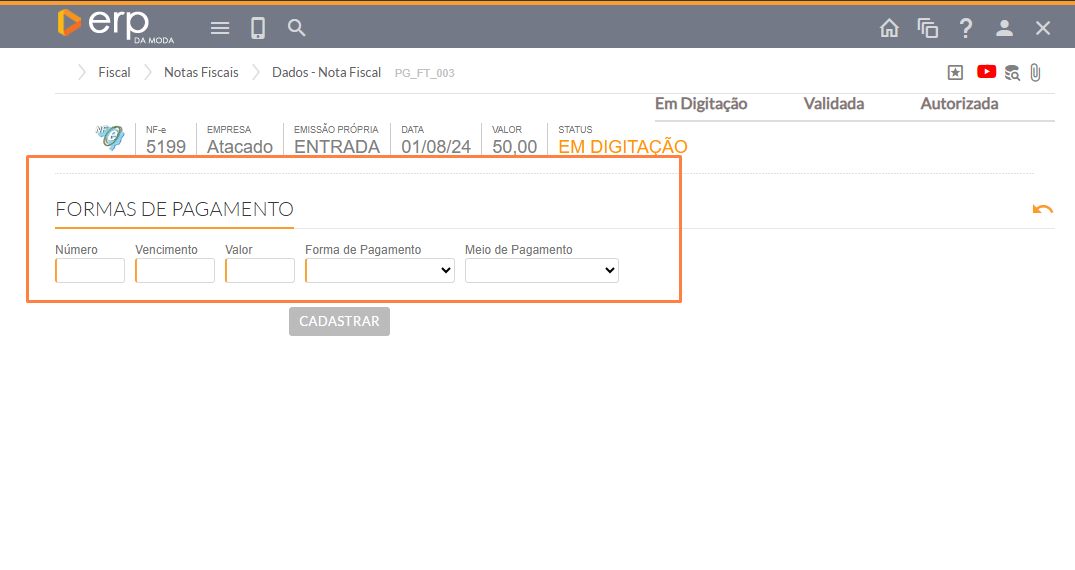
Task: Open attachments with the paperclip icon
Action: click(1036, 72)
